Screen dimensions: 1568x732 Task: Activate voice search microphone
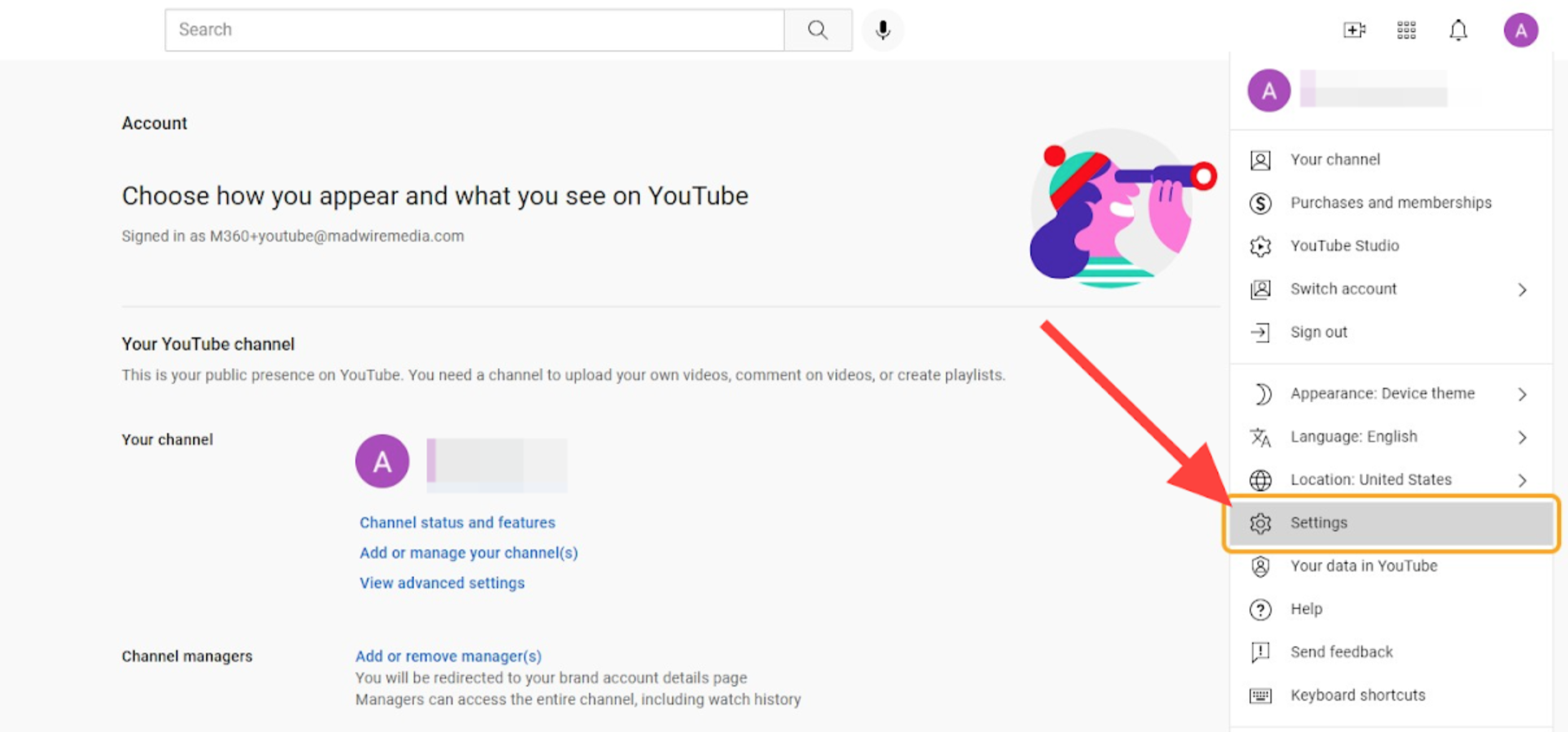tap(882, 29)
